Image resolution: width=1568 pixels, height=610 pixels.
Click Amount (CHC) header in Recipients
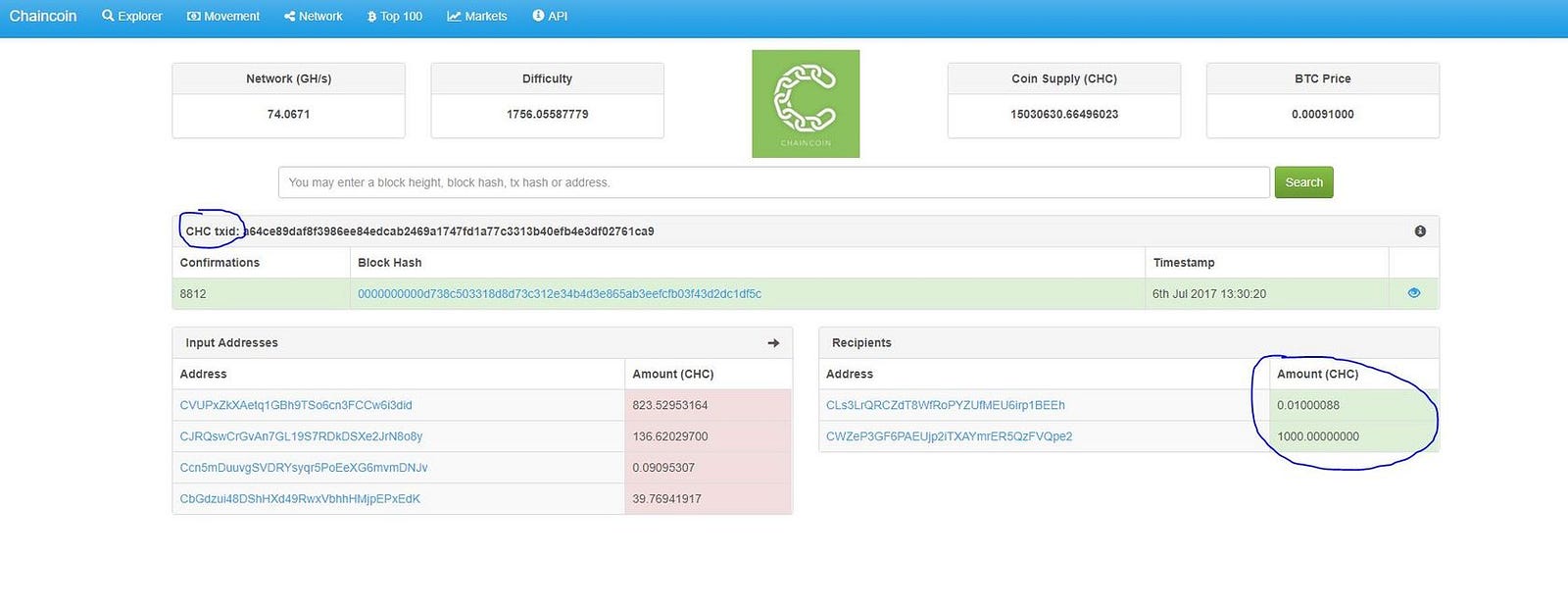(1317, 375)
